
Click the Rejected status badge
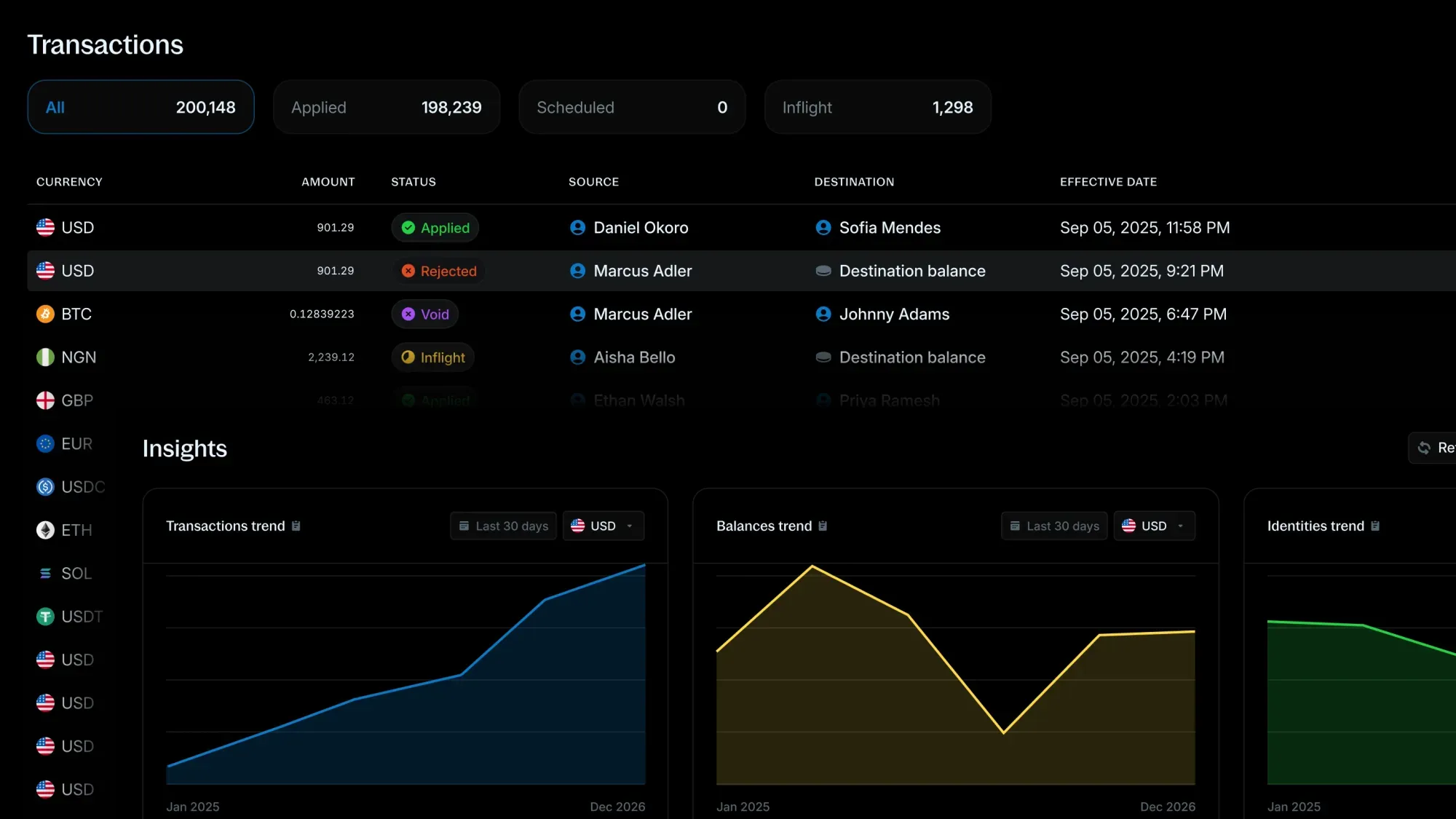tap(439, 271)
